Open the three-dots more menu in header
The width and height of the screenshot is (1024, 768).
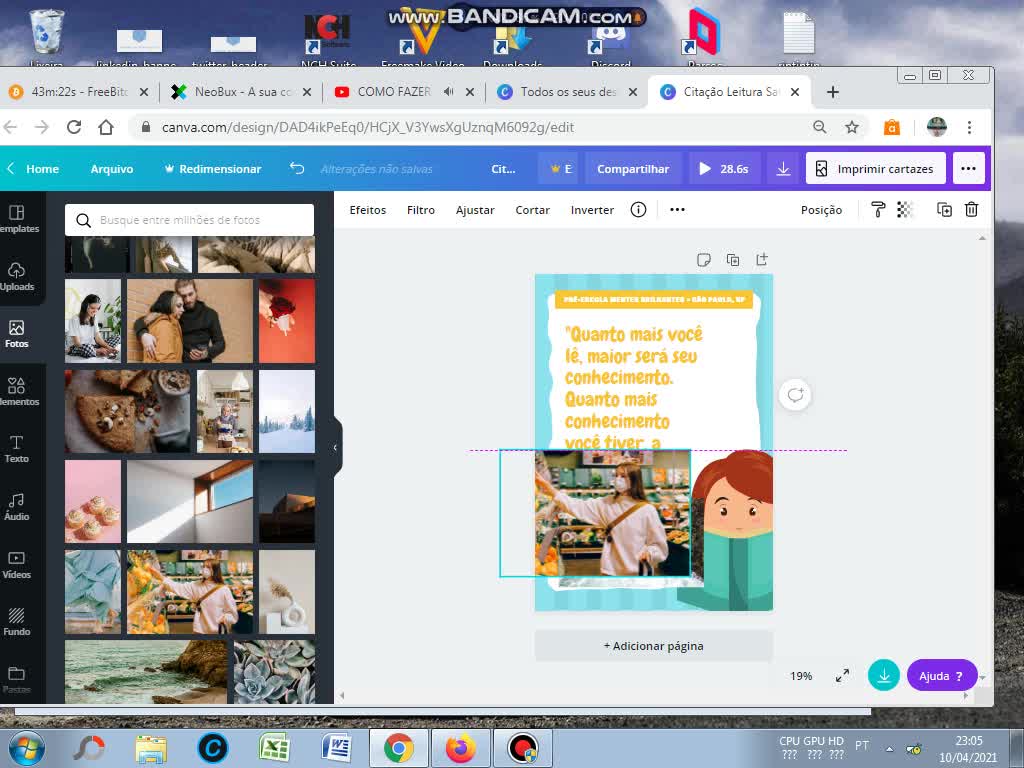tap(968, 169)
